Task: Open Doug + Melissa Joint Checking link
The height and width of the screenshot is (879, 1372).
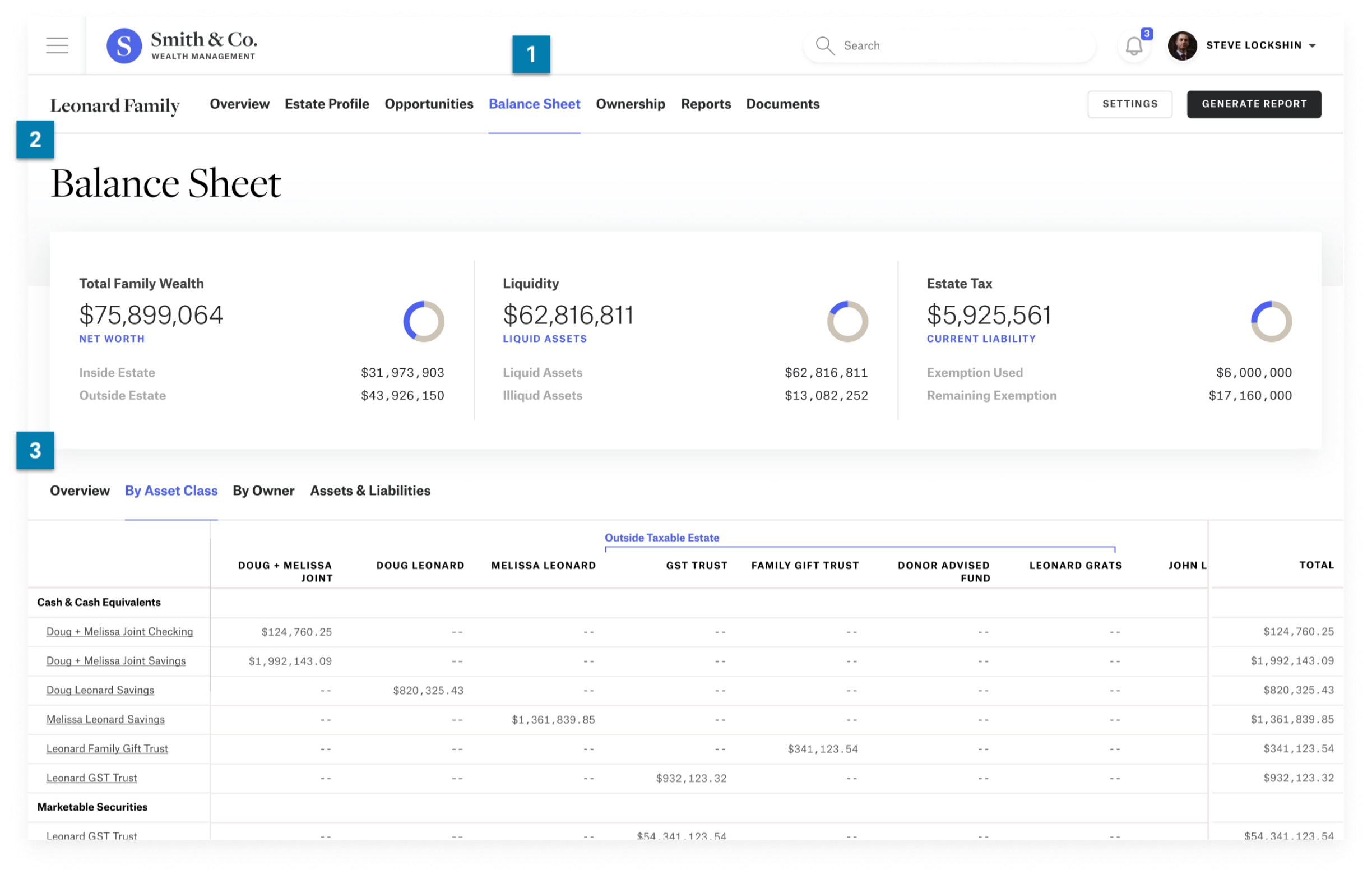Action: click(x=119, y=631)
